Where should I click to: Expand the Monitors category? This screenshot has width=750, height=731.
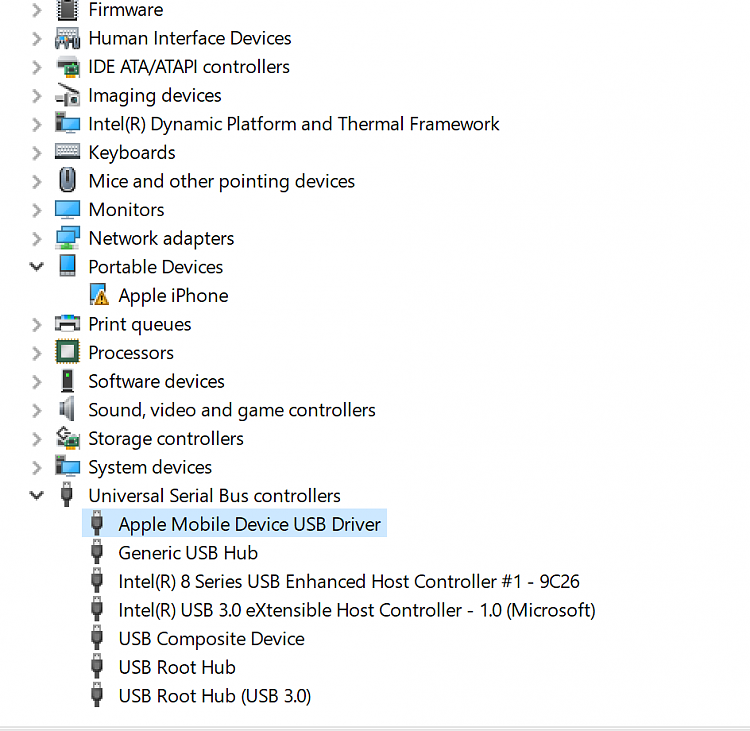tap(37, 210)
